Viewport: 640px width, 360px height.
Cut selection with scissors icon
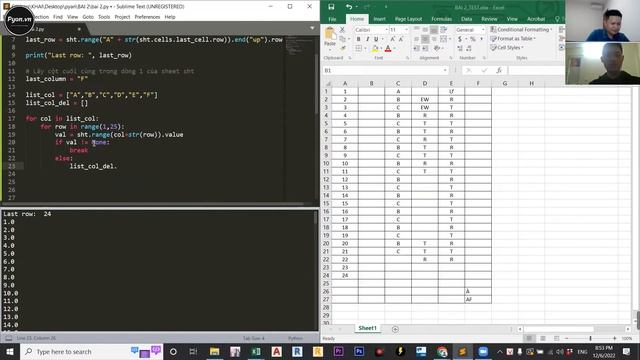342,30
